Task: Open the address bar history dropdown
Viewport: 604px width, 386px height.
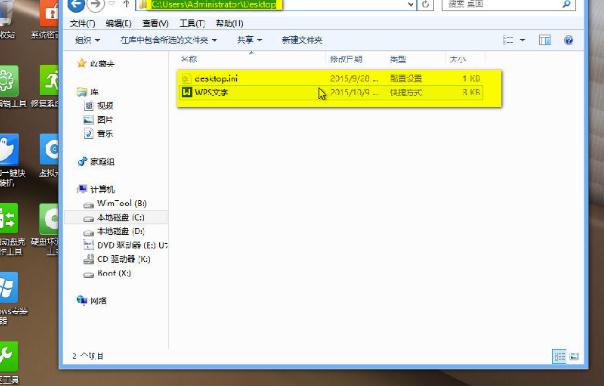Action: 411,4
